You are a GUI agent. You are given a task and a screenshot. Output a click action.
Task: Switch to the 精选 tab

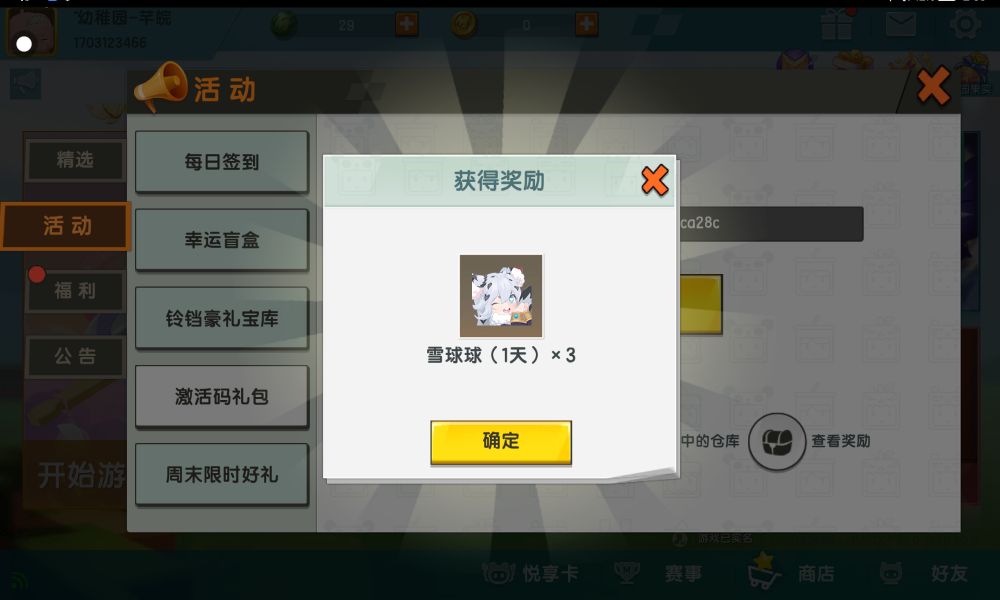[75, 159]
